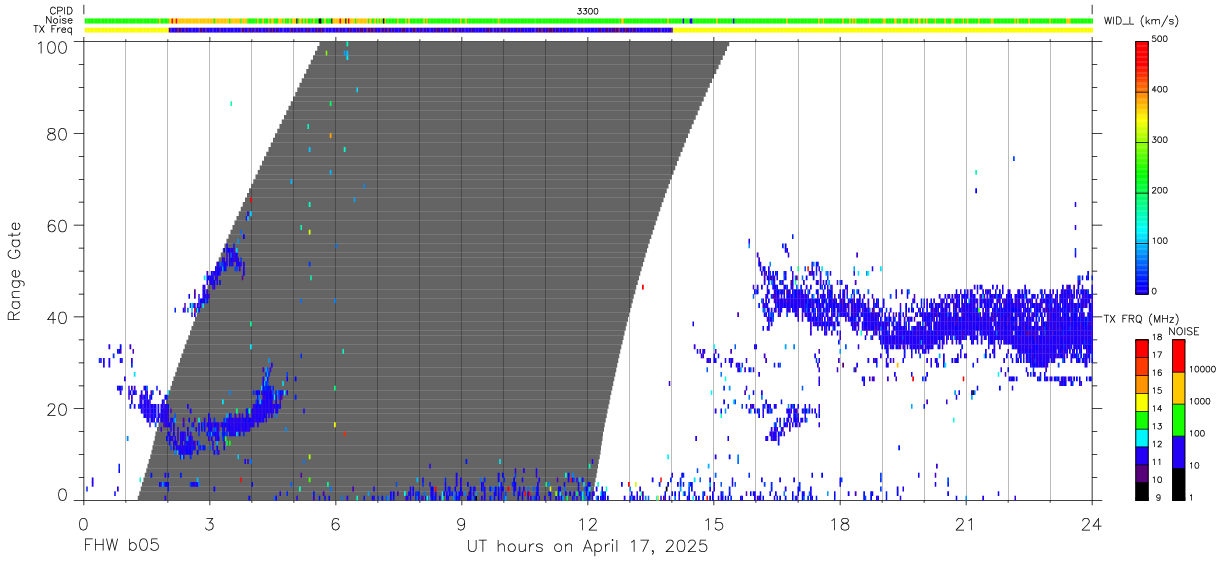The width and height of the screenshot is (1228, 567).
Task: Click range gate 60 axis label
Action: (x=56, y=225)
